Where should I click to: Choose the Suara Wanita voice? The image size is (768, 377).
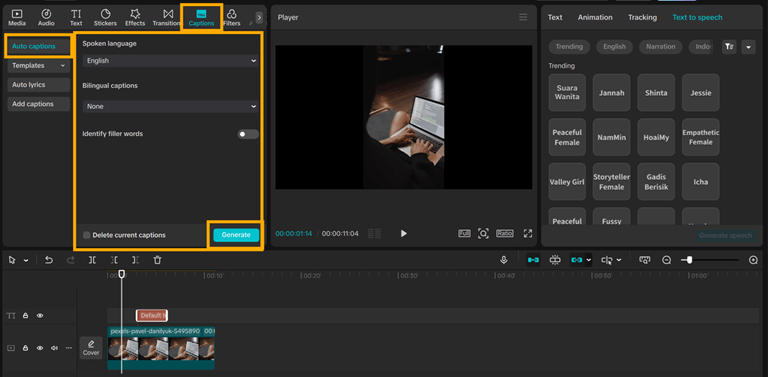(567, 93)
